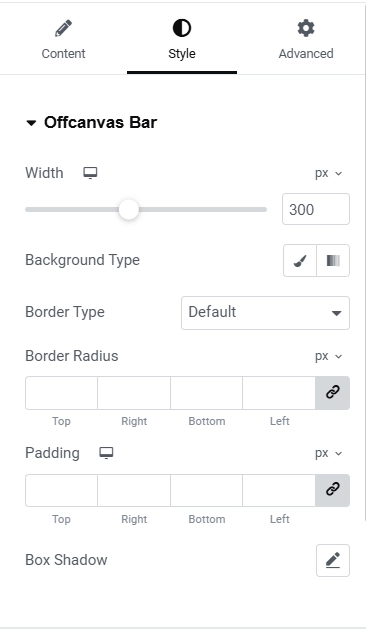Click the responsive device icon beside Width
Viewport: 366px width, 635px height.
tap(90, 173)
